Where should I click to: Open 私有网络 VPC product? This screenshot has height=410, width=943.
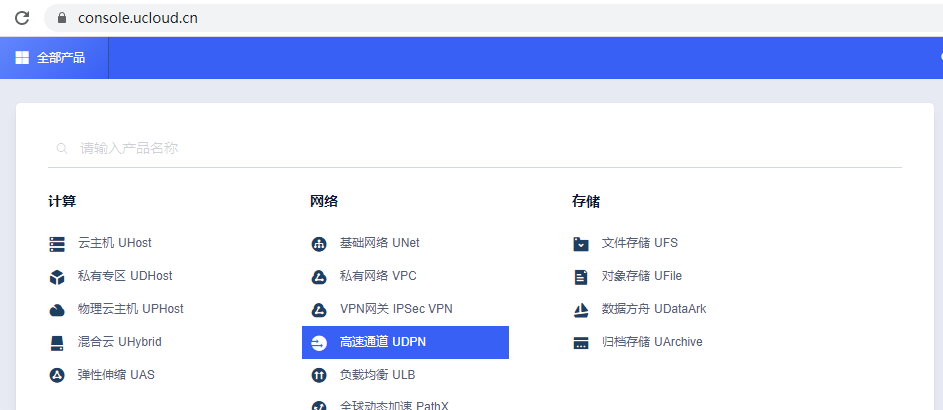pyautogui.click(x=378, y=276)
